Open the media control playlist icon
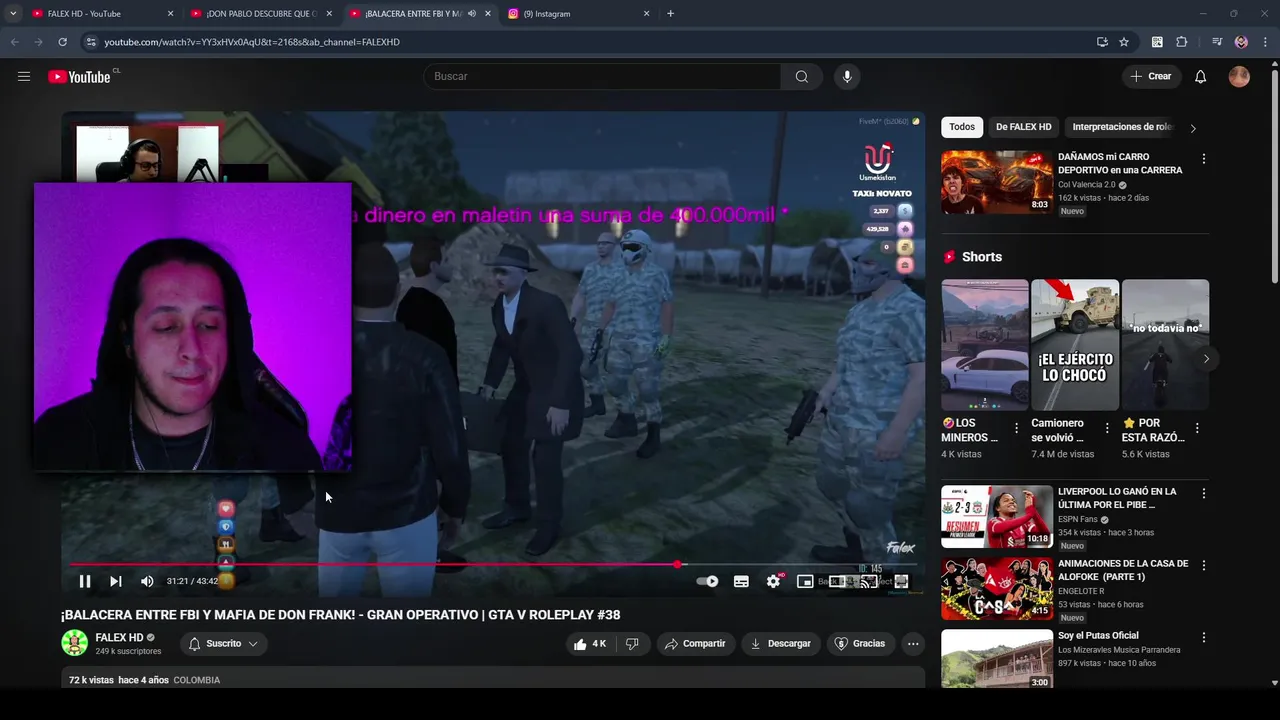Image resolution: width=1280 pixels, height=720 pixels. (x=1216, y=42)
